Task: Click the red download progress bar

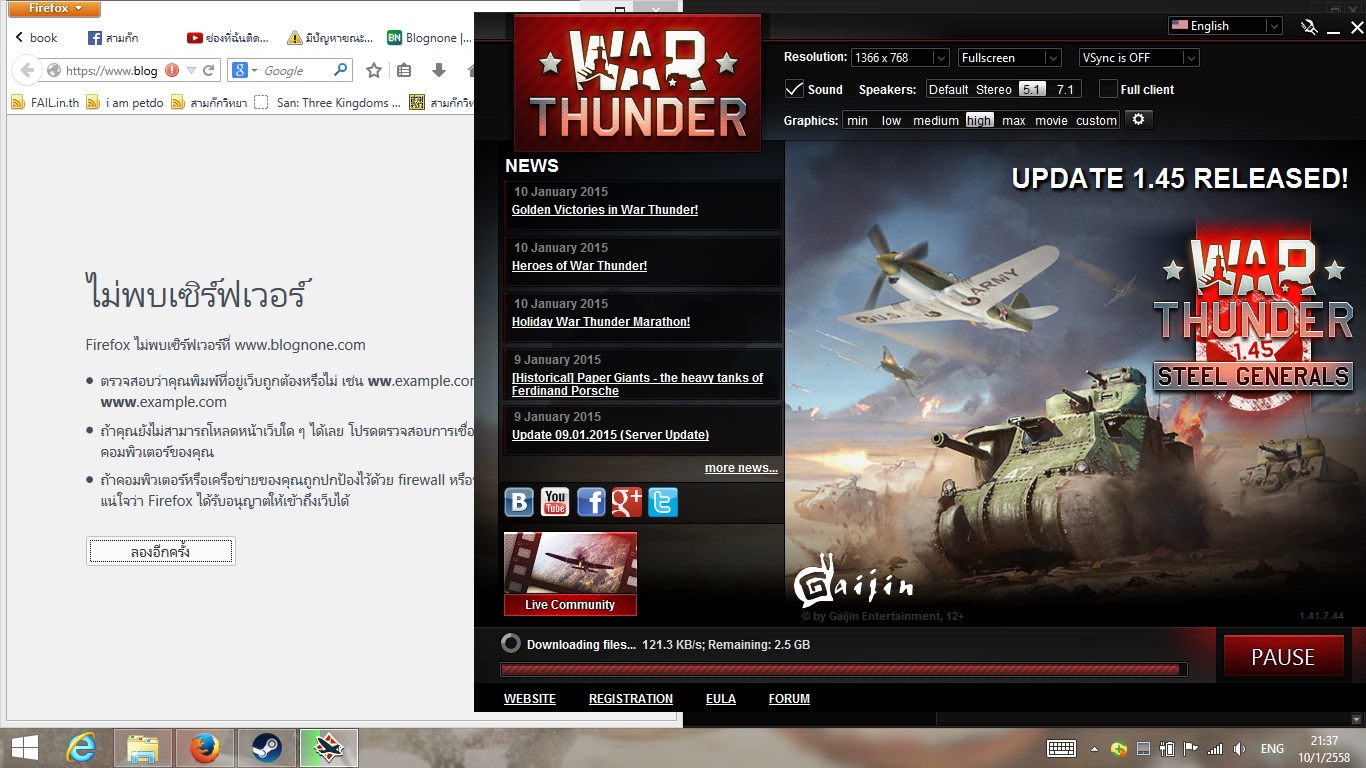Action: (x=844, y=670)
